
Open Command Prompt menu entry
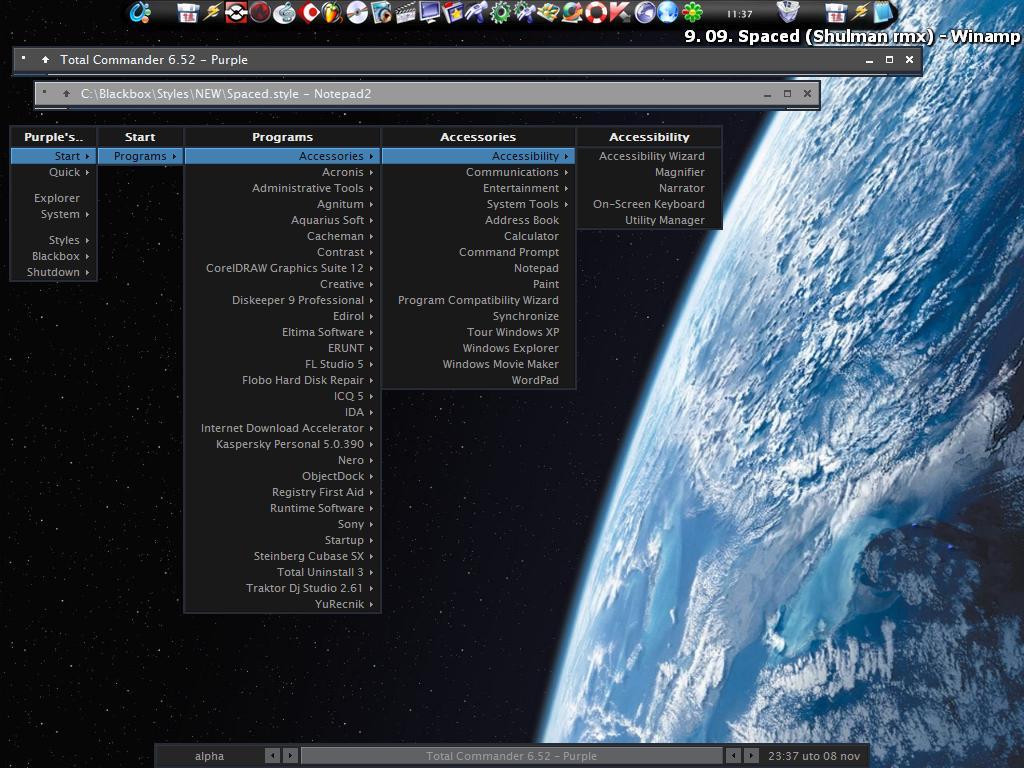pos(478,252)
